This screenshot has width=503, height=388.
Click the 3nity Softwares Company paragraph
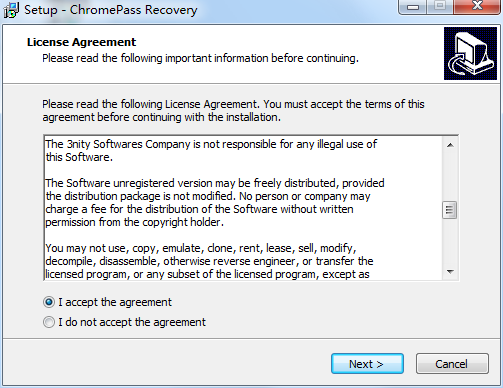[x=211, y=151]
